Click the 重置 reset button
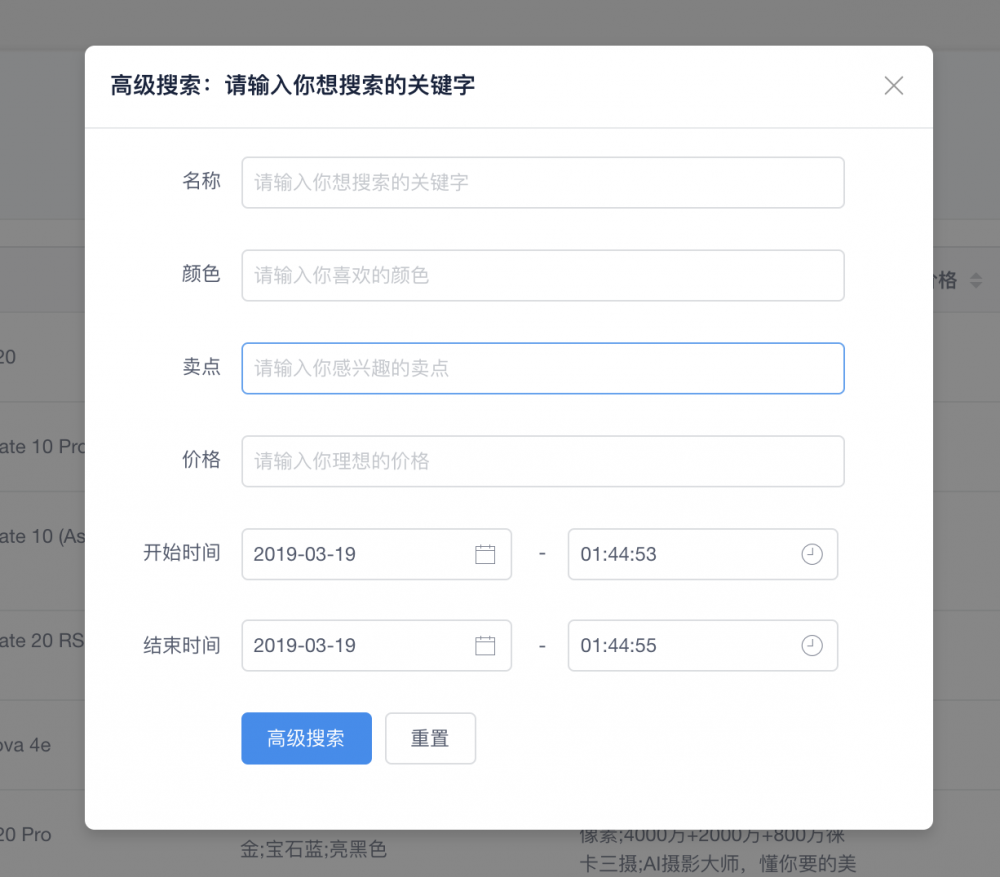Screen dimensions: 1000x877 [x=430, y=738]
